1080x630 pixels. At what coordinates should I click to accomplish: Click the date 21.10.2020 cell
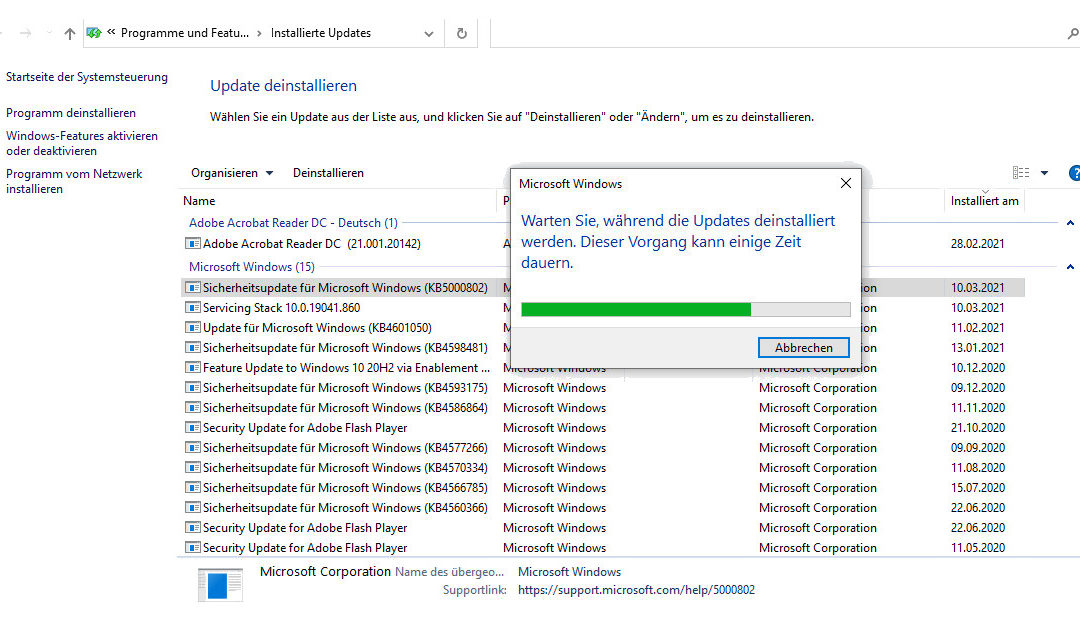coord(977,428)
